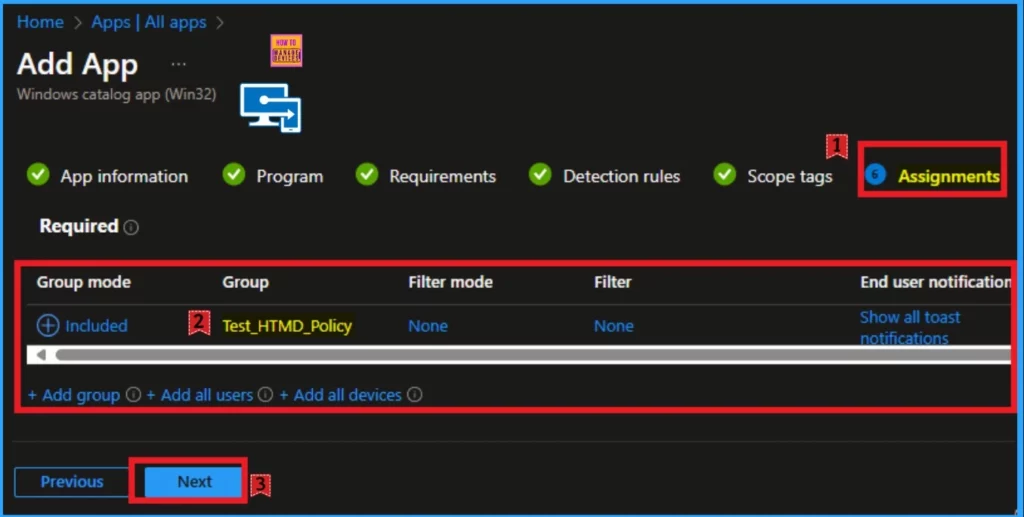Screen dimensions: 1024x517
Task: Click the Windows catalog app subtitle
Action: click(116, 94)
